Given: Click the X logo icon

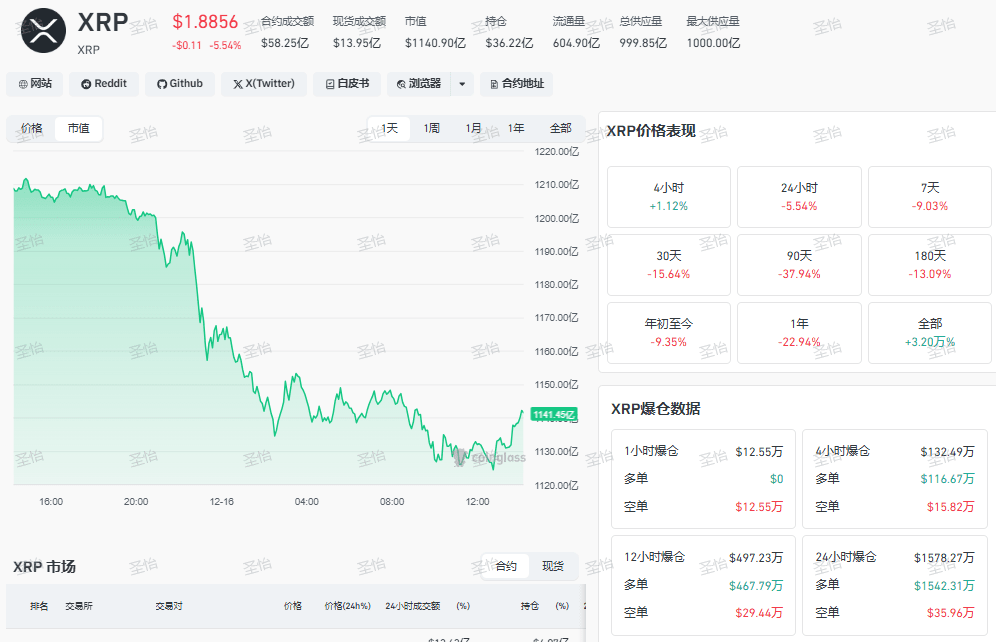Looking at the screenshot, I should (238, 84).
